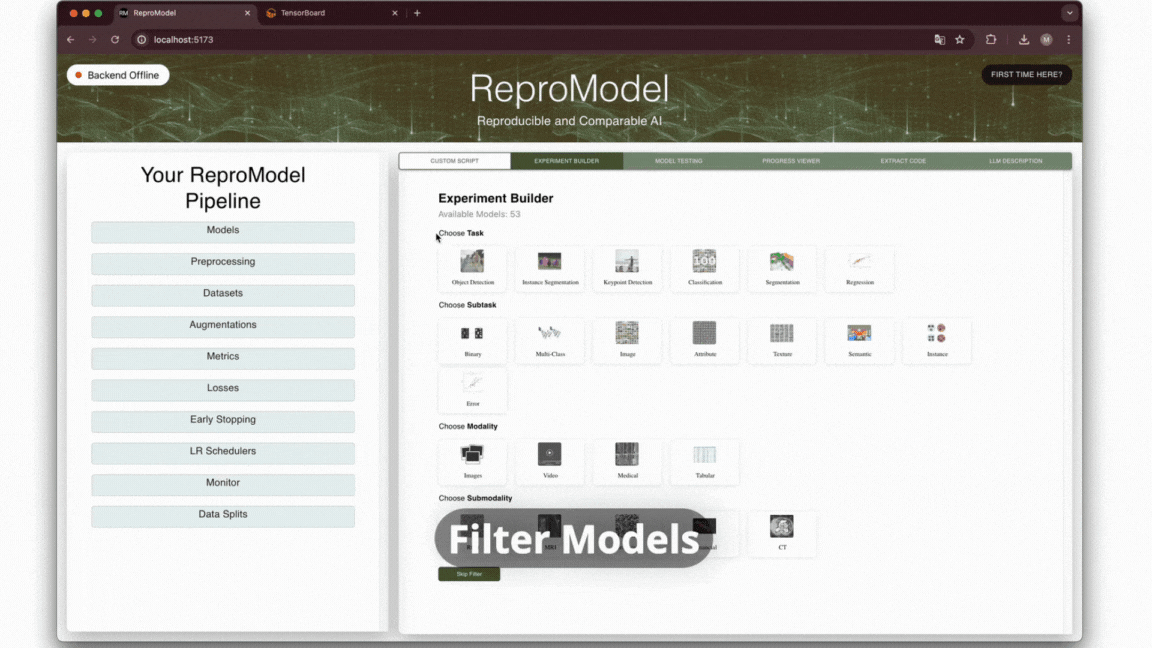Screen dimensions: 1152x648
Task: Choose the Segmentation task card
Action: click(x=782, y=268)
